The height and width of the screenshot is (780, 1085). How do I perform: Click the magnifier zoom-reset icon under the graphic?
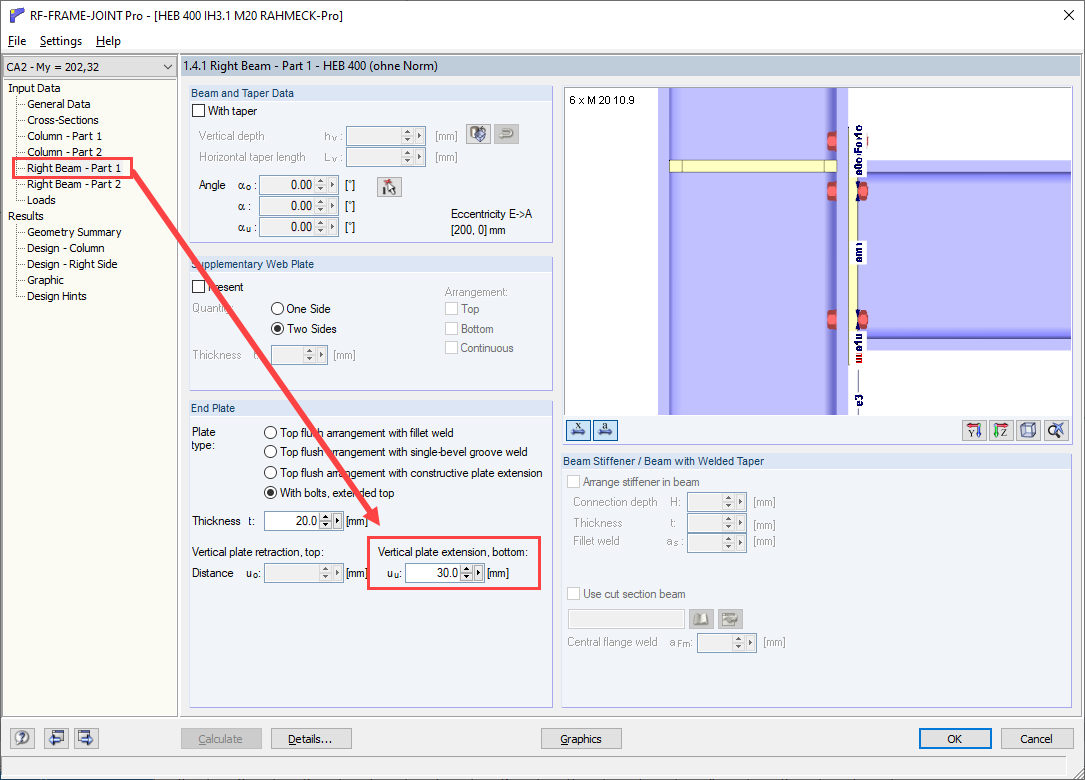tap(1055, 430)
